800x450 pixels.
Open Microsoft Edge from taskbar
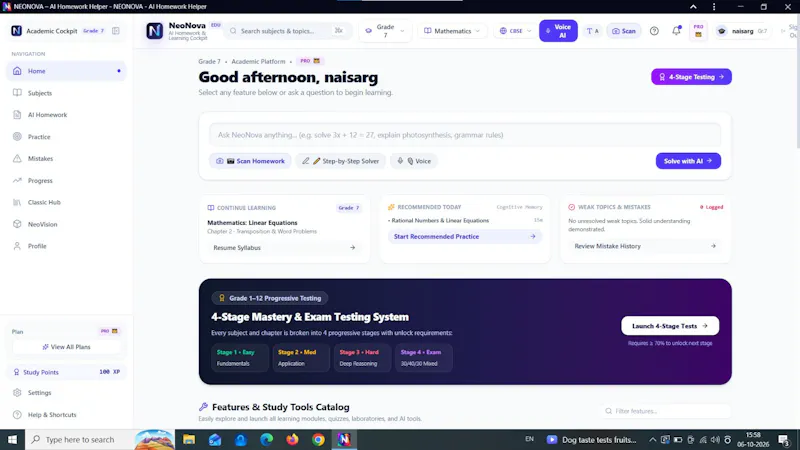[x=266, y=439]
